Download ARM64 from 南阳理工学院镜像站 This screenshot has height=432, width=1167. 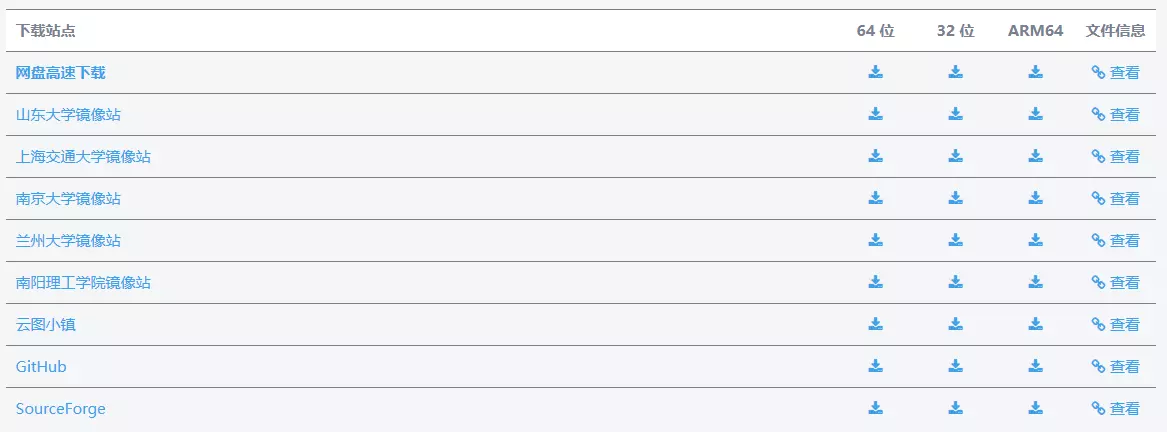pyautogui.click(x=1035, y=282)
